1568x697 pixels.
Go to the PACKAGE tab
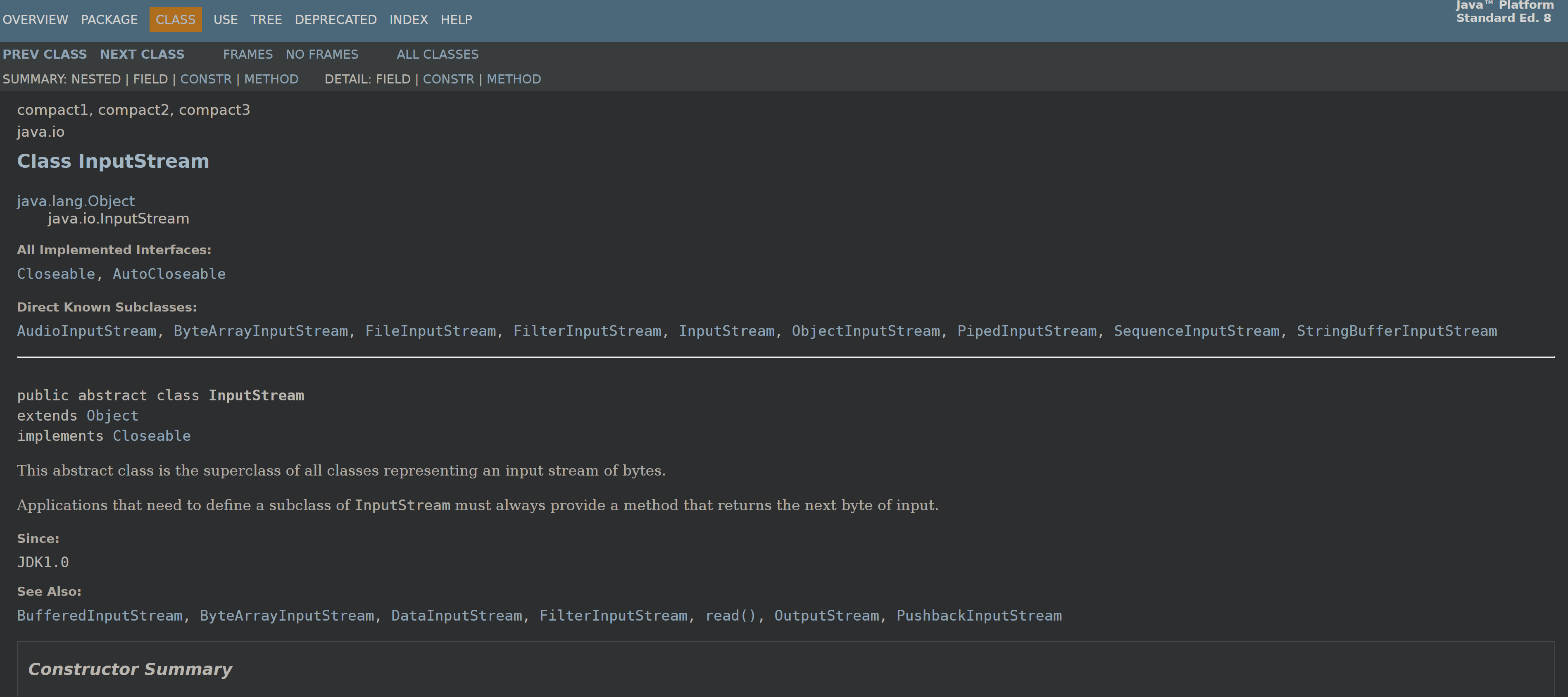pyautogui.click(x=109, y=19)
